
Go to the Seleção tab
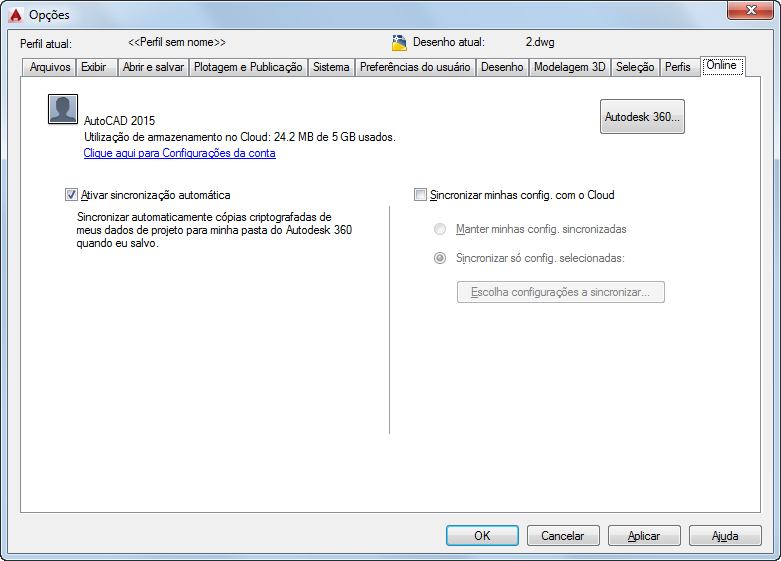click(635, 67)
